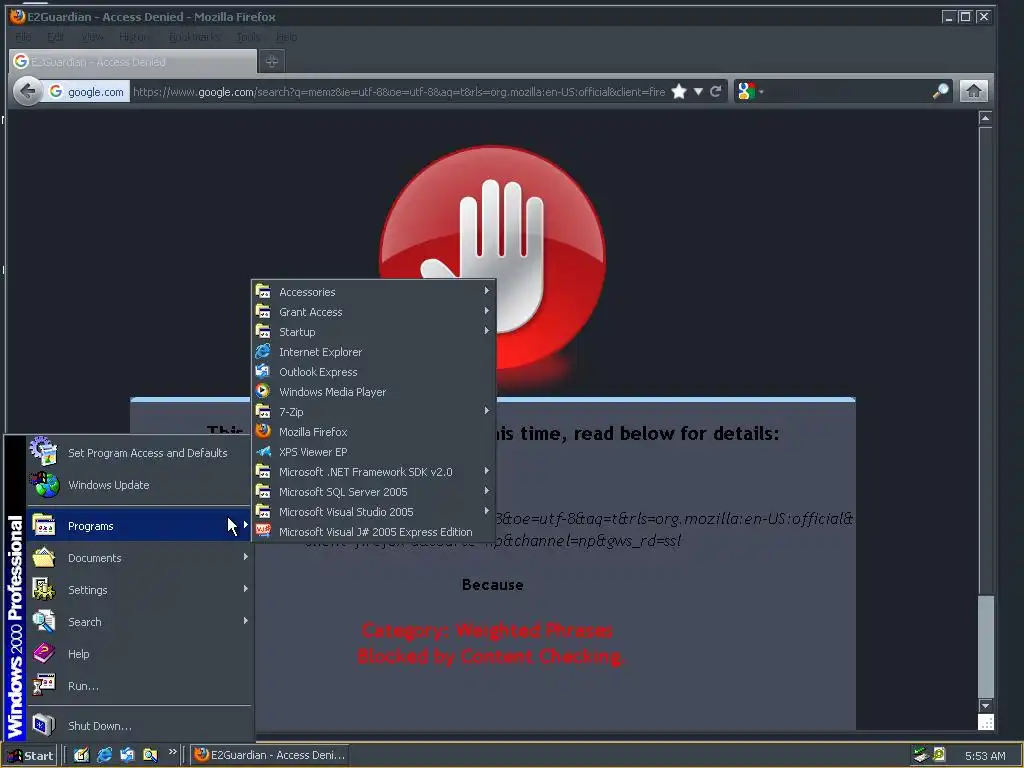Launch Windows Media Player

374,392
